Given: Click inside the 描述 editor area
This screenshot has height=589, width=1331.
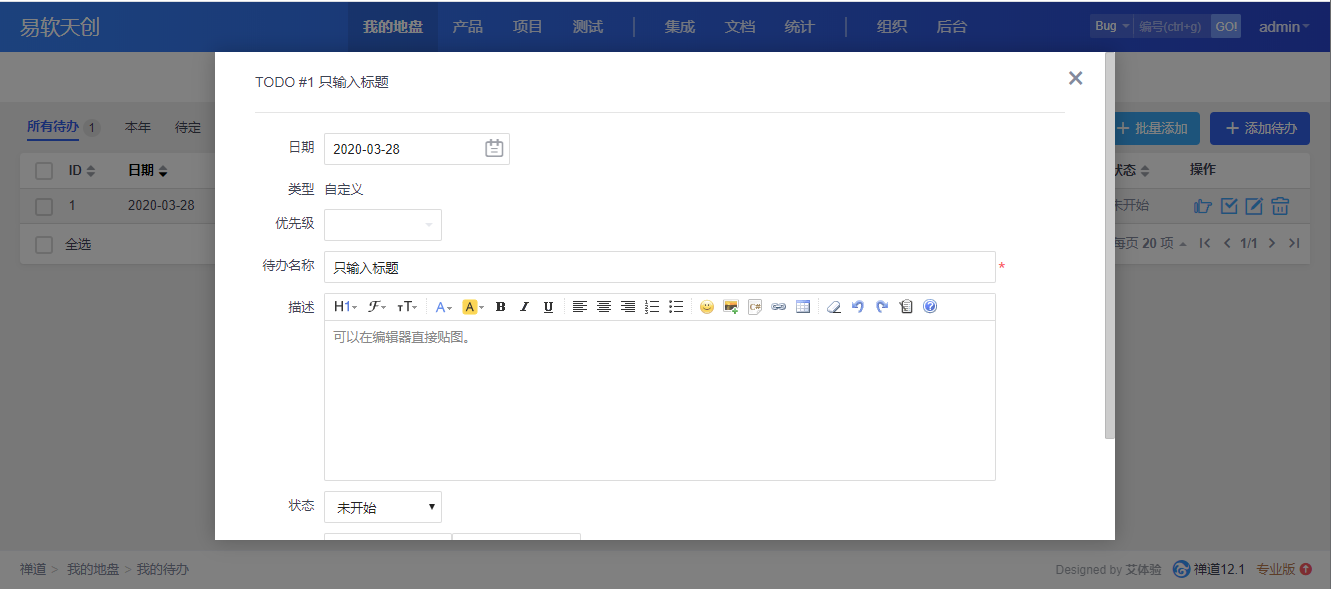Looking at the screenshot, I should point(660,400).
